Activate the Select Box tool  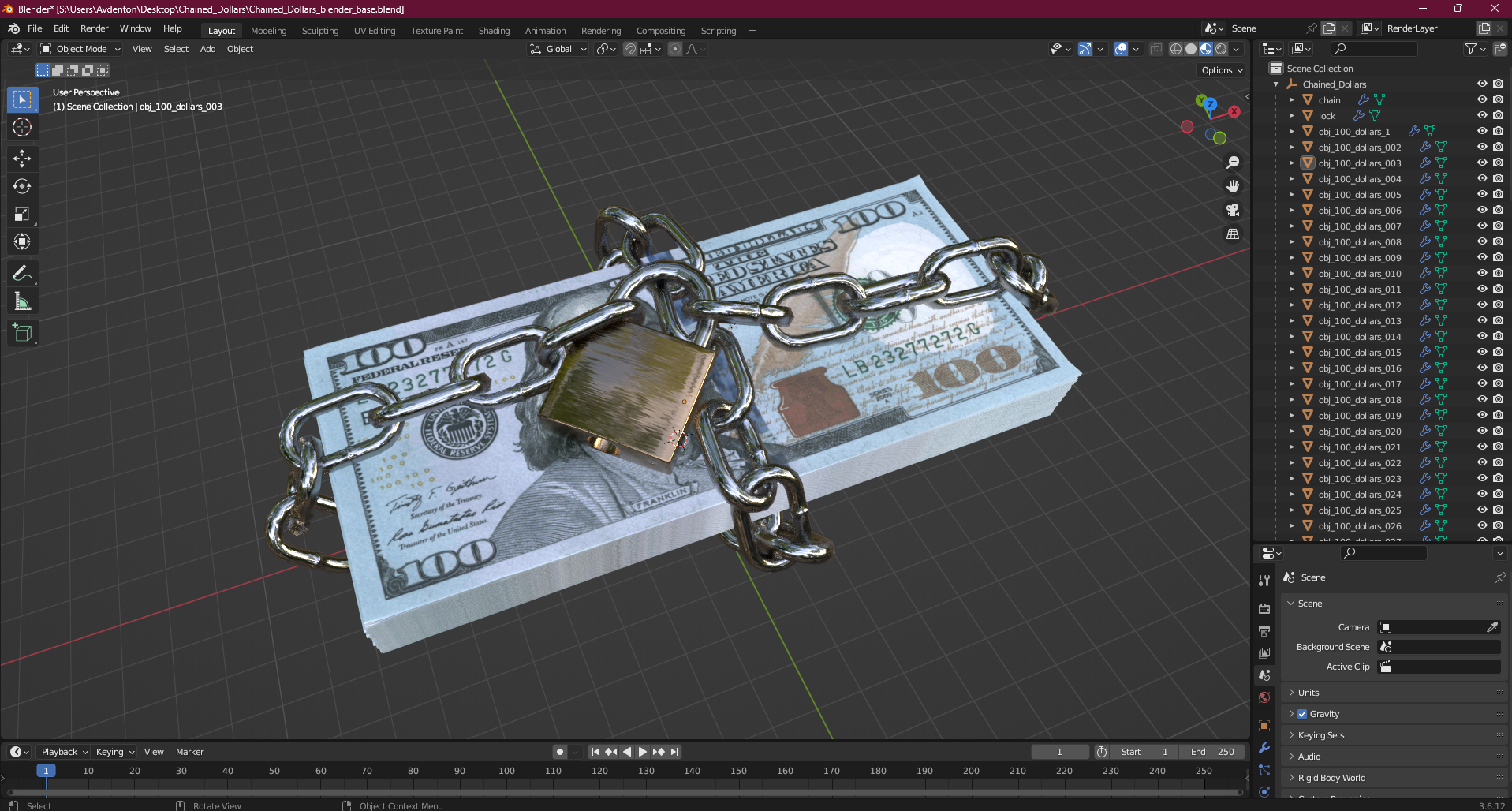(x=22, y=99)
